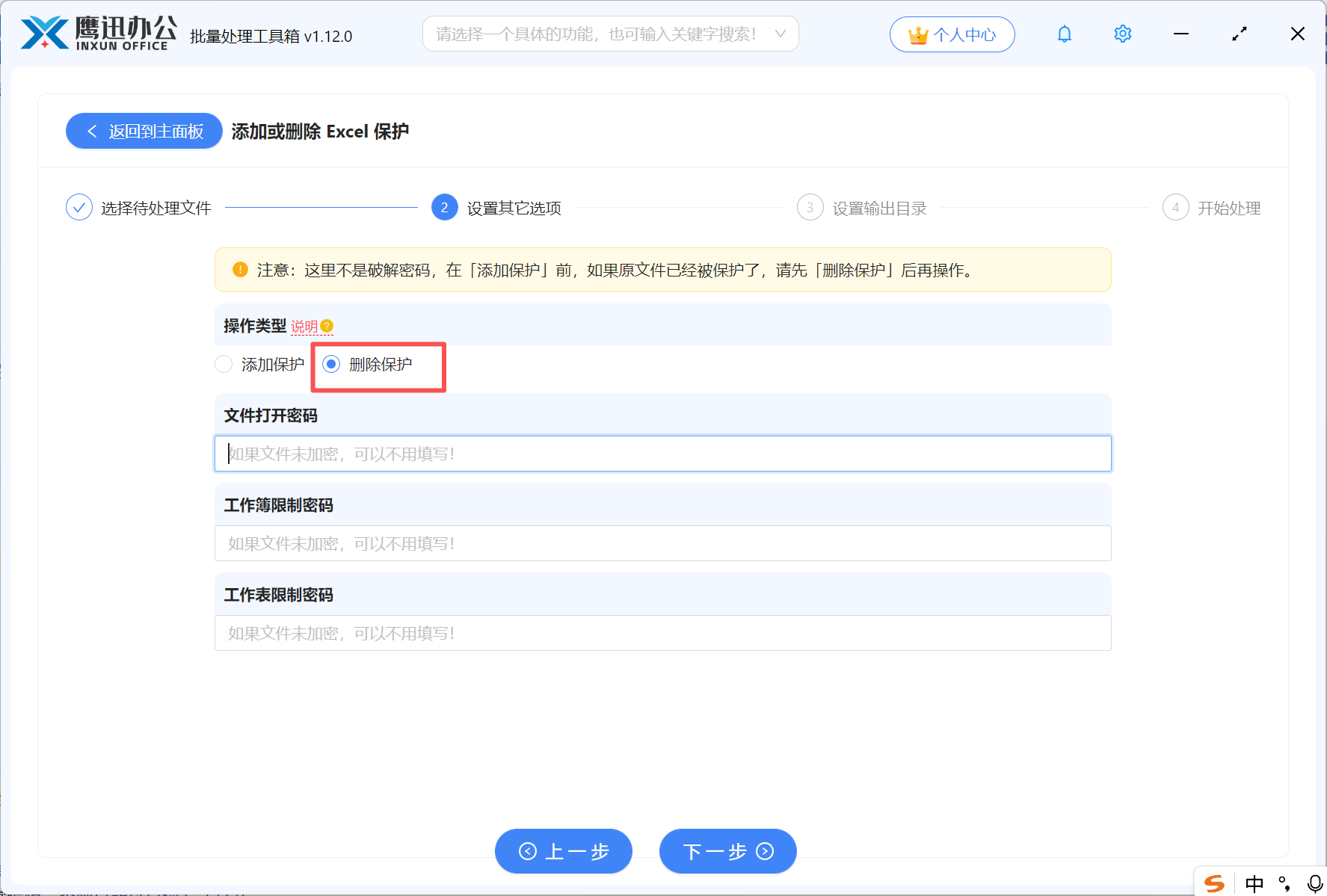Viewport: 1327px width, 896px height.
Task: Toggle the fullscreen expand arrows icon
Action: pos(1240,34)
